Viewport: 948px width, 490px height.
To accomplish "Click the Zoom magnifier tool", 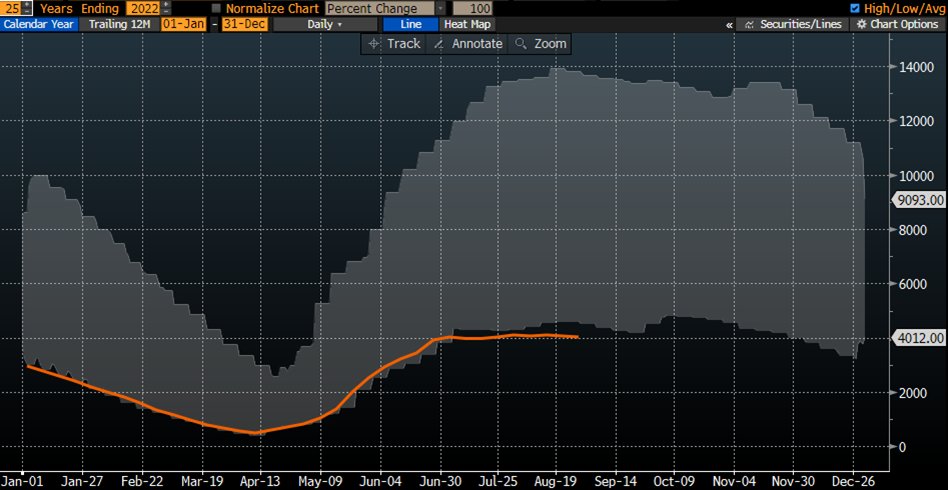I will pyautogui.click(x=540, y=44).
